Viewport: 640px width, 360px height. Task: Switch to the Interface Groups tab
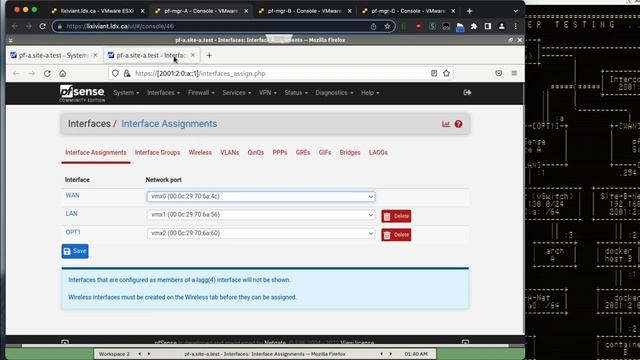pos(158,153)
